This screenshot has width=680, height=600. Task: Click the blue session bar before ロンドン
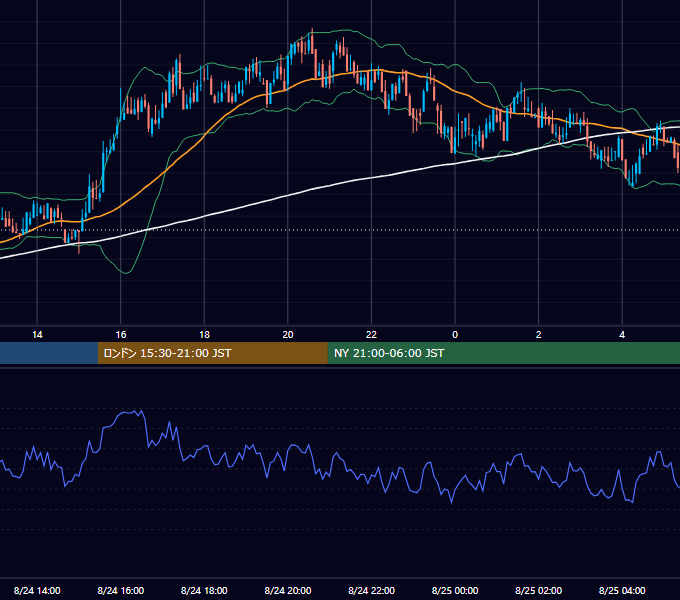(49, 353)
